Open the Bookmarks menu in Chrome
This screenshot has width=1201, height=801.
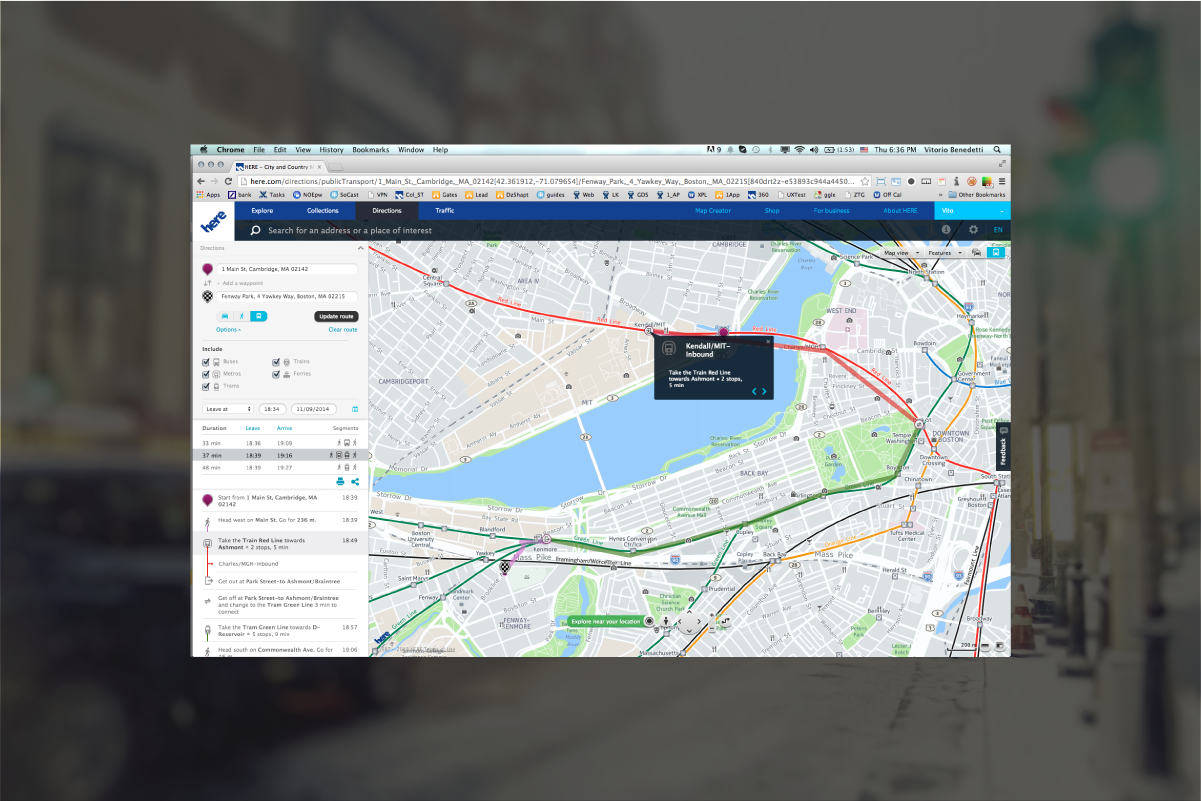pos(370,149)
